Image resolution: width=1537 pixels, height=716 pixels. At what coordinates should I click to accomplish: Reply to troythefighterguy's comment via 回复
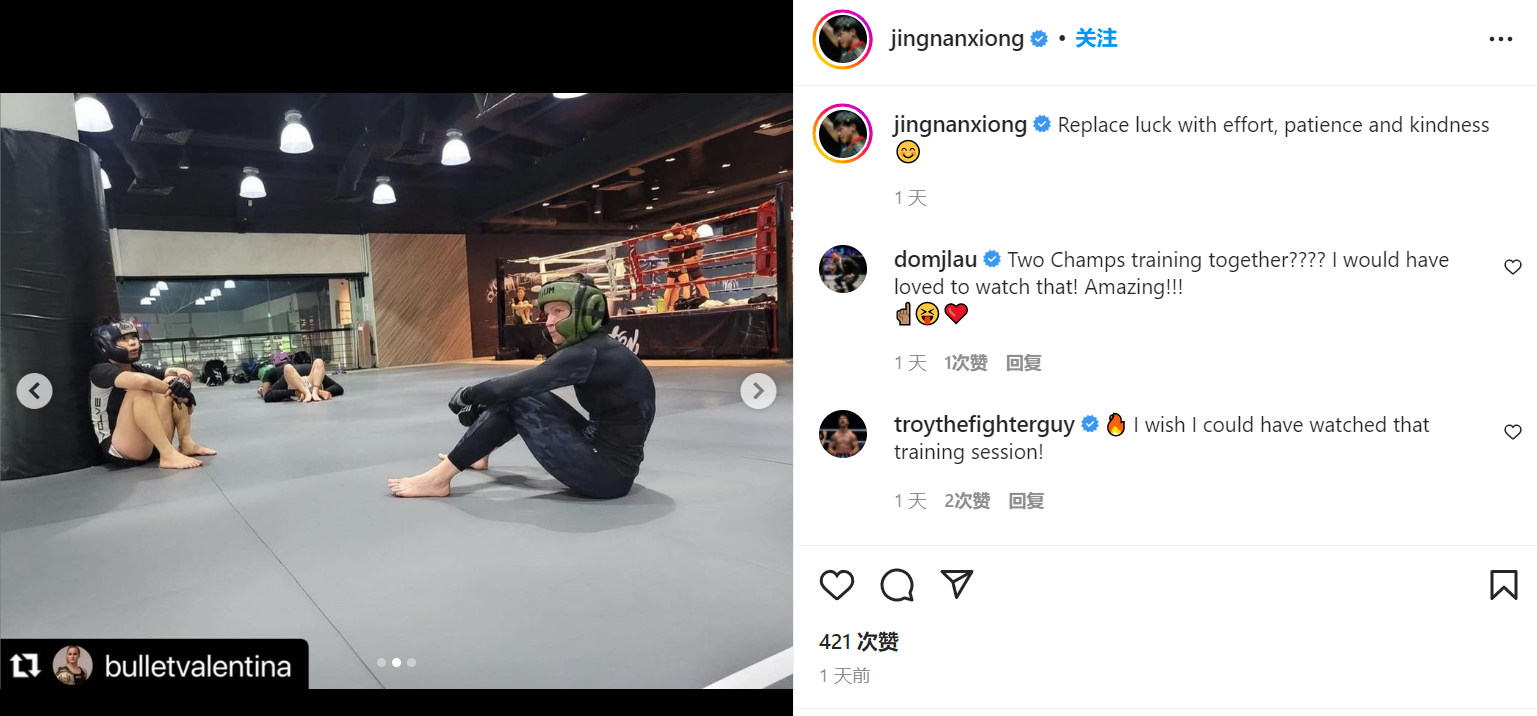pyautogui.click(x=1026, y=501)
